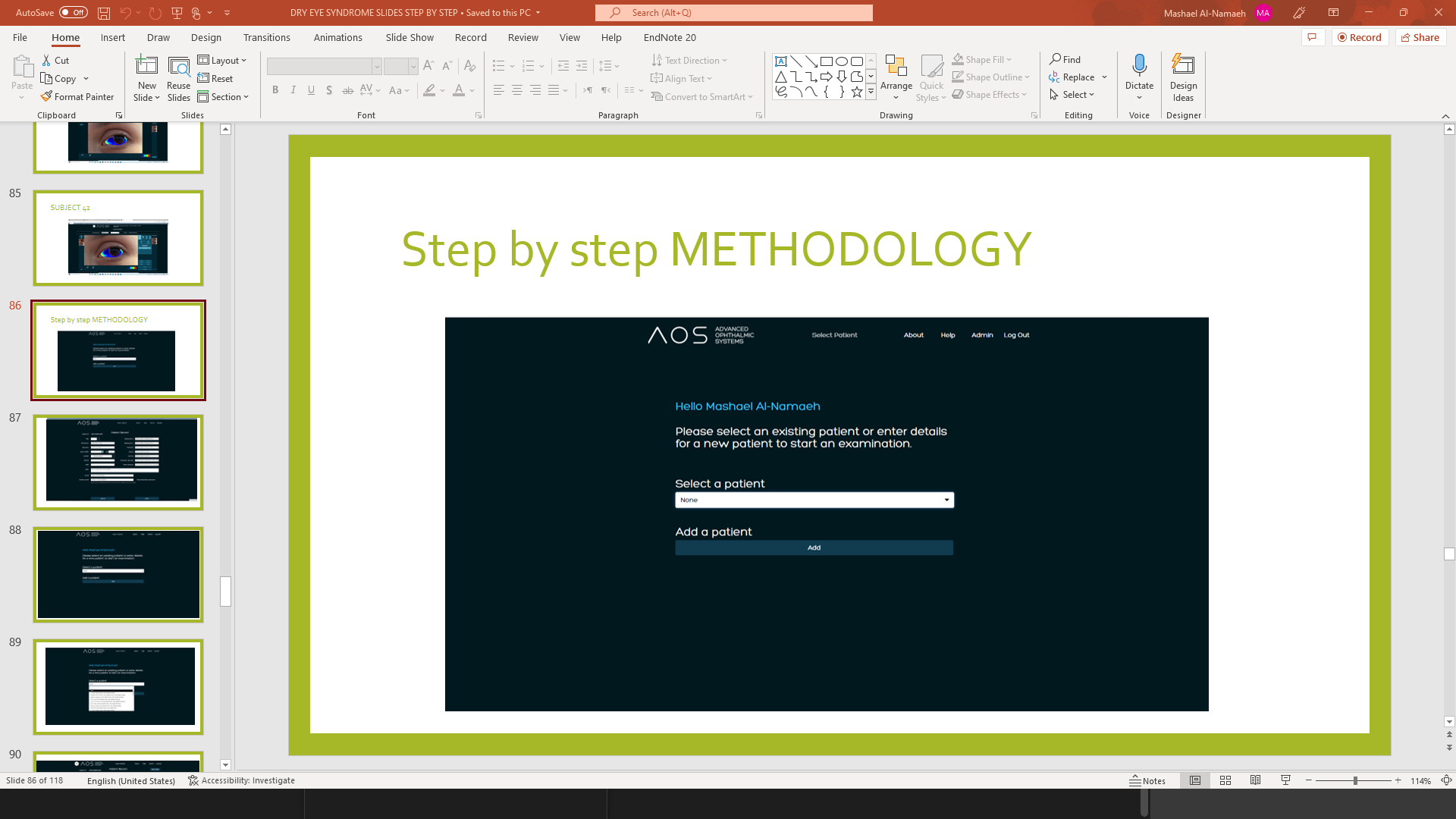The width and height of the screenshot is (1456, 819).
Task: Click the Share button
Action: click(1420, 37)
